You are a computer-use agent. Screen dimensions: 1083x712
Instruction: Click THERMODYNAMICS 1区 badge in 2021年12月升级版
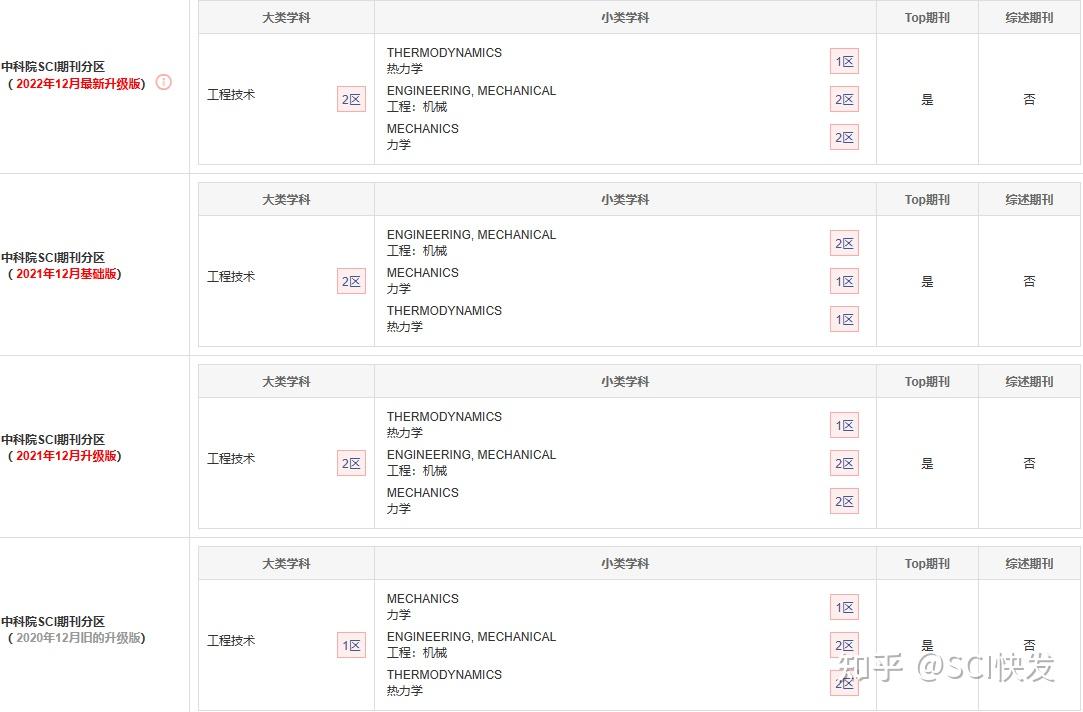844,425
